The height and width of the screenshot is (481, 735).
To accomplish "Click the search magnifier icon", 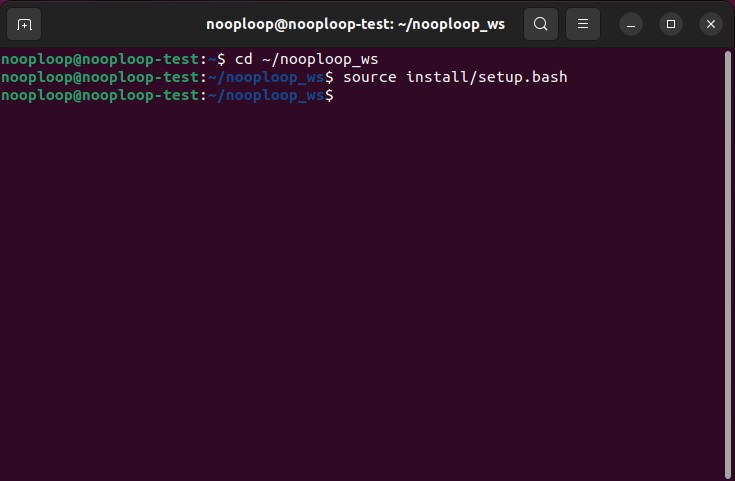I will click(x=541, y=24).
